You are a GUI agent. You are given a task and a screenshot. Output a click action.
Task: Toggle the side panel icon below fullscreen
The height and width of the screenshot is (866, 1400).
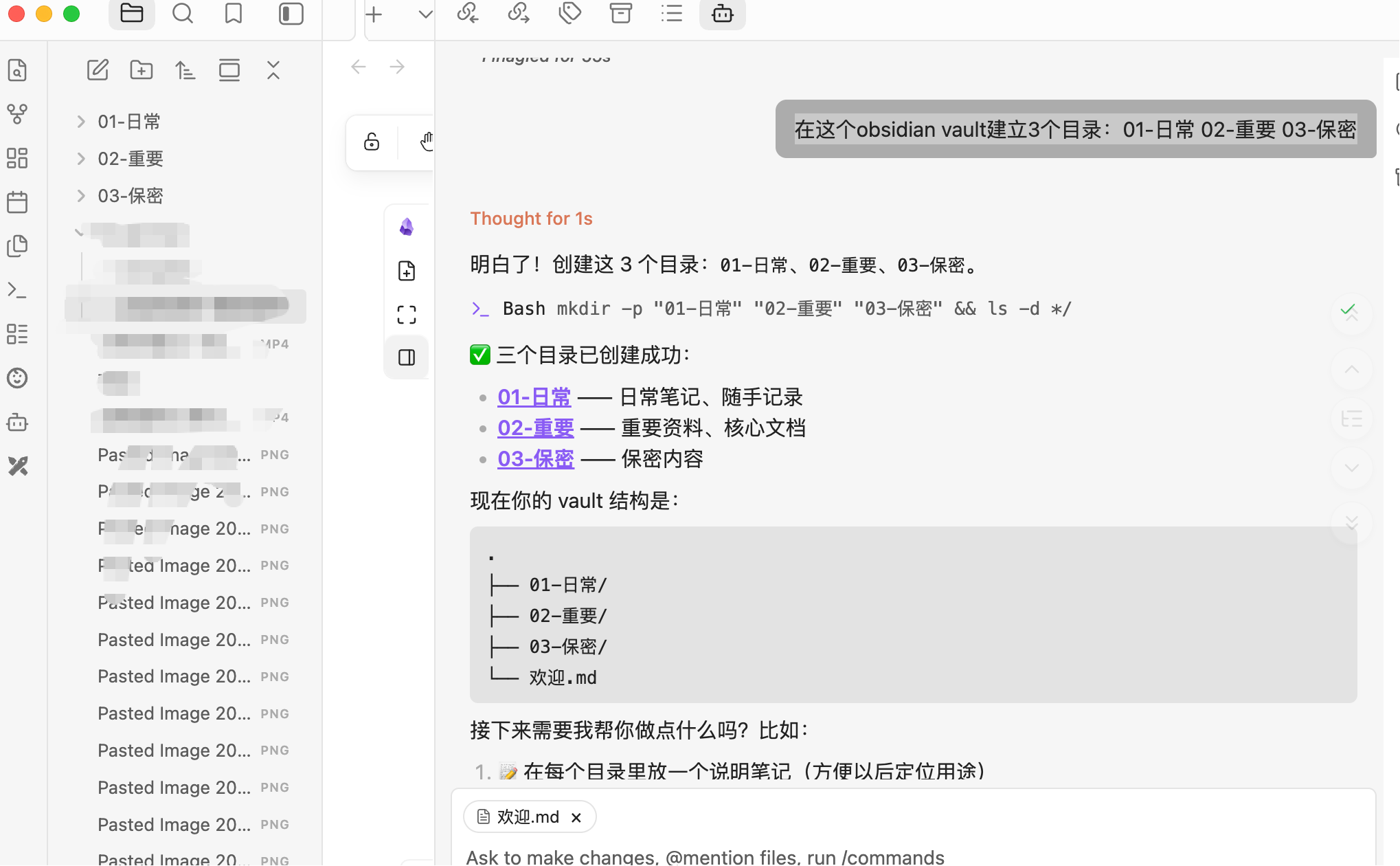click(x=407, y=357)
